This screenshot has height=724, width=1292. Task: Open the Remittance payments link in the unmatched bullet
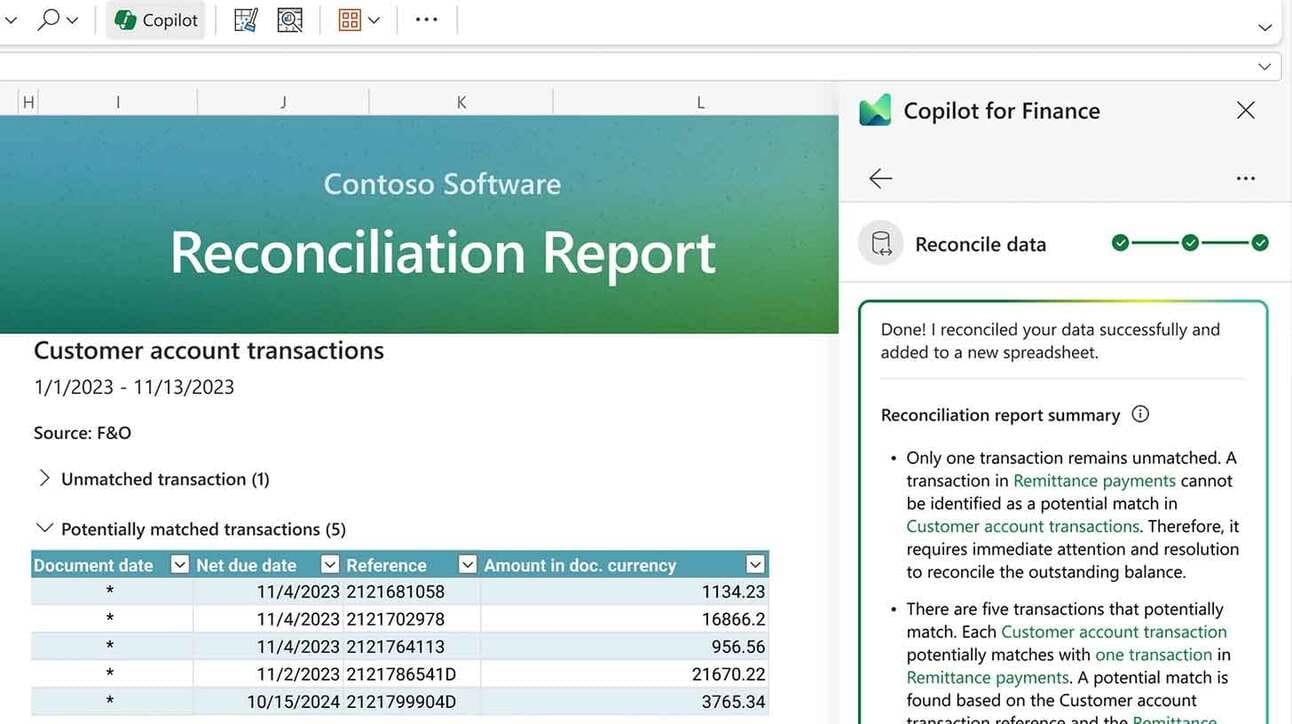(x=1095, y=481)
